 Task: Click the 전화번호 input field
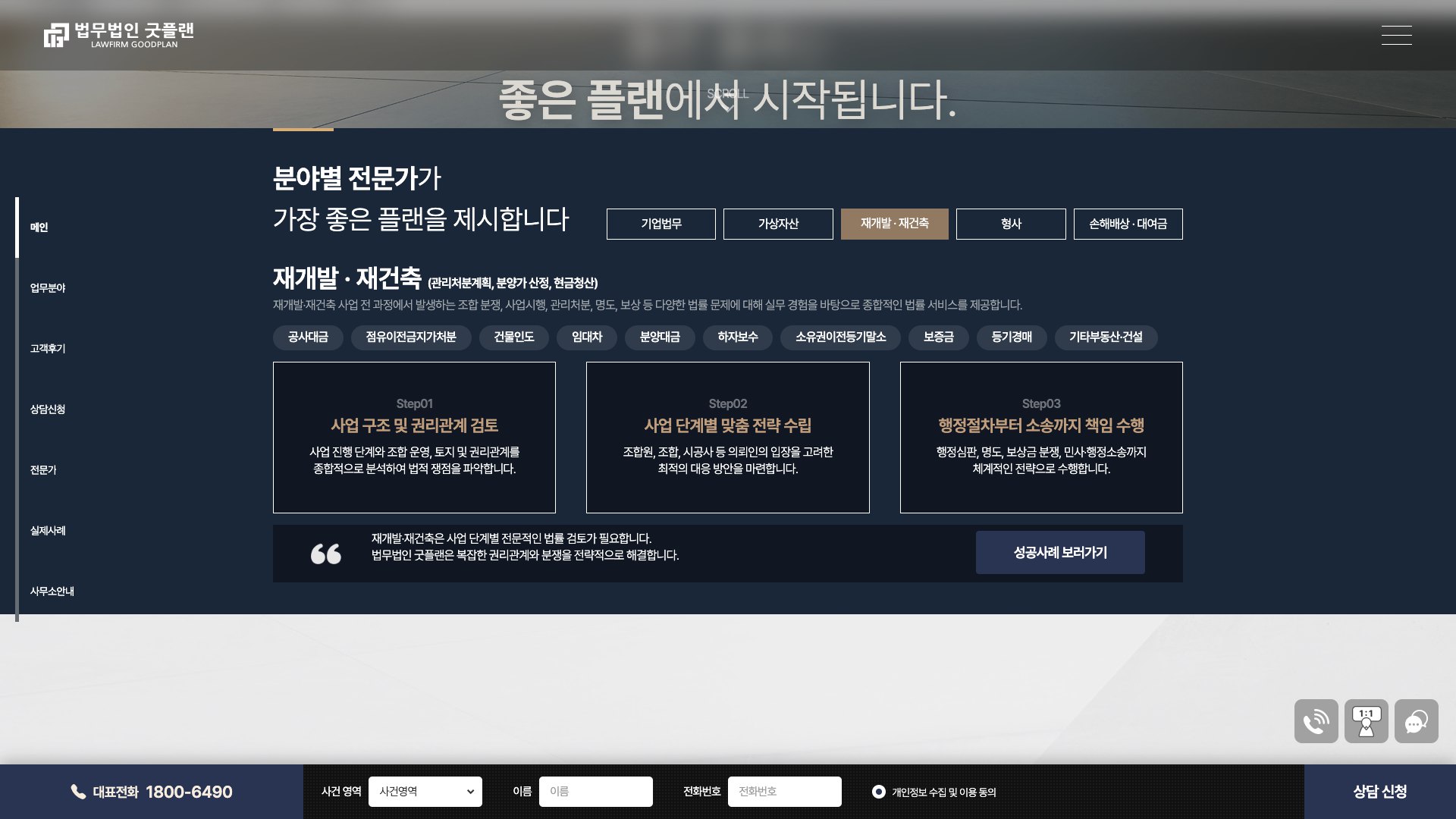tap(785, 792)
